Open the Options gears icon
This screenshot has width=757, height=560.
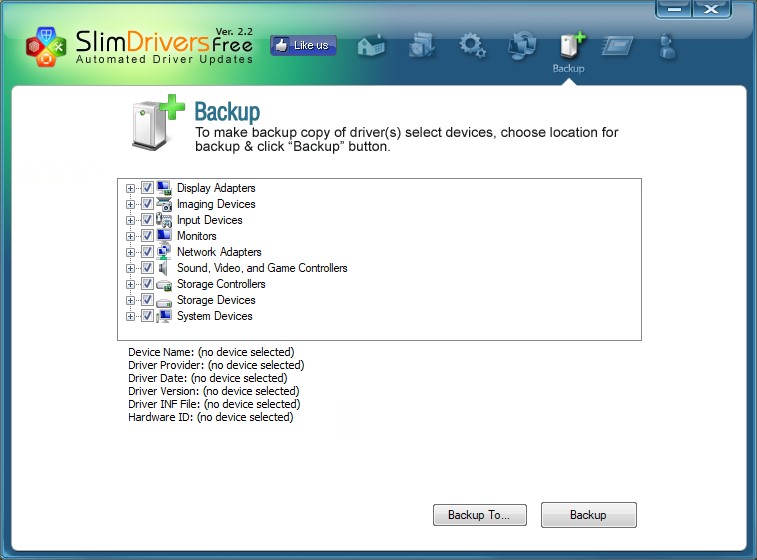472,46
